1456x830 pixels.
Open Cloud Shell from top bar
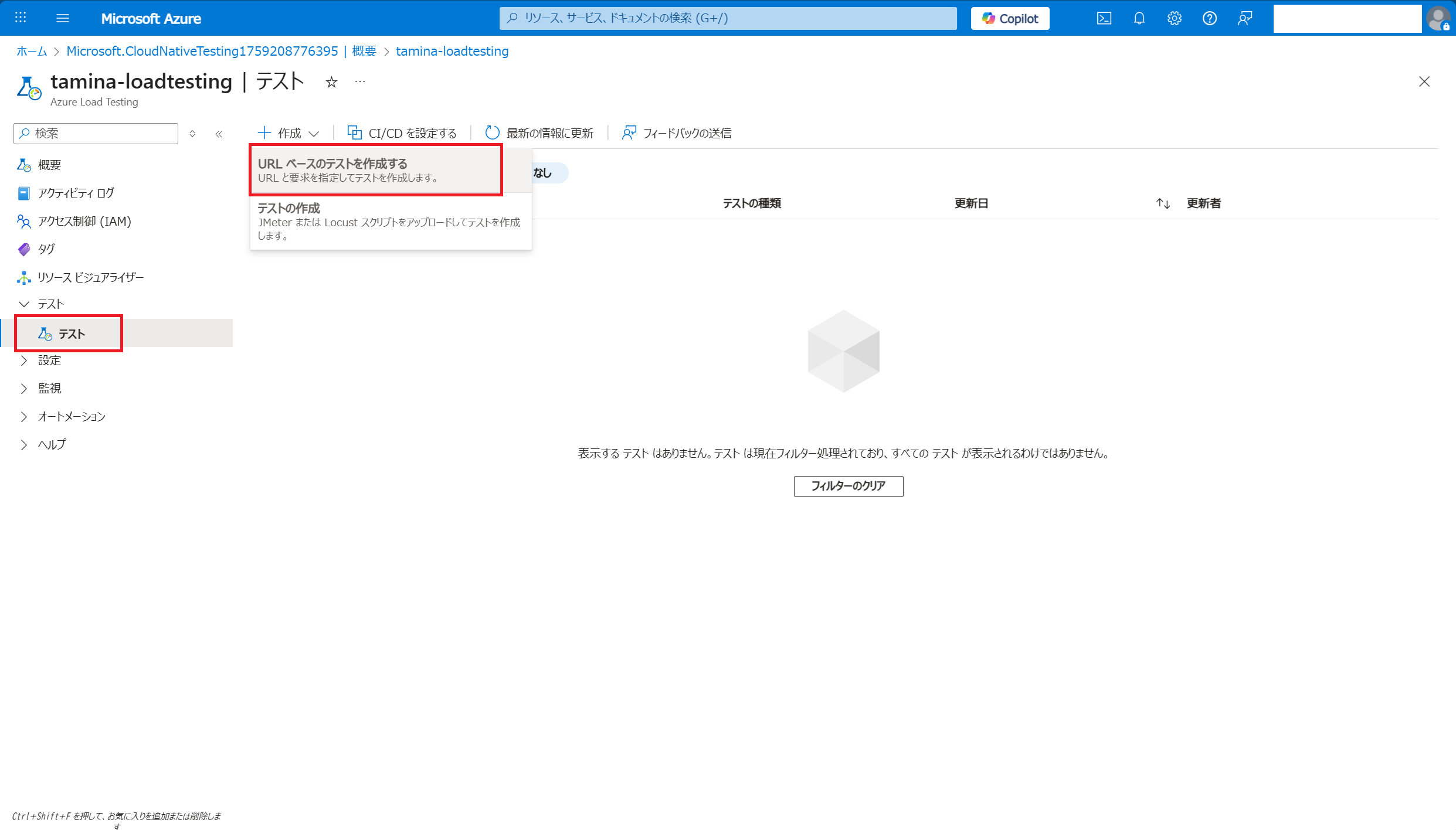pyautogui.click(x=1104, y=18)
